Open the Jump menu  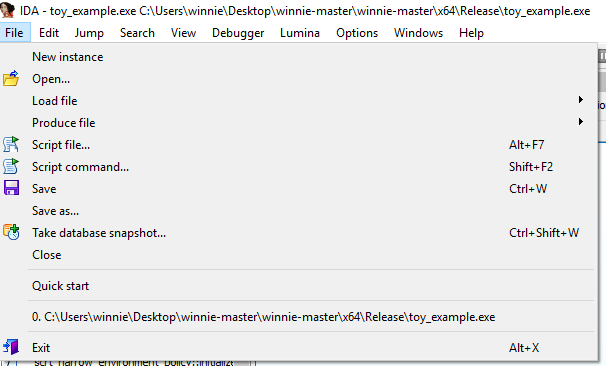(x=89, y=33)
